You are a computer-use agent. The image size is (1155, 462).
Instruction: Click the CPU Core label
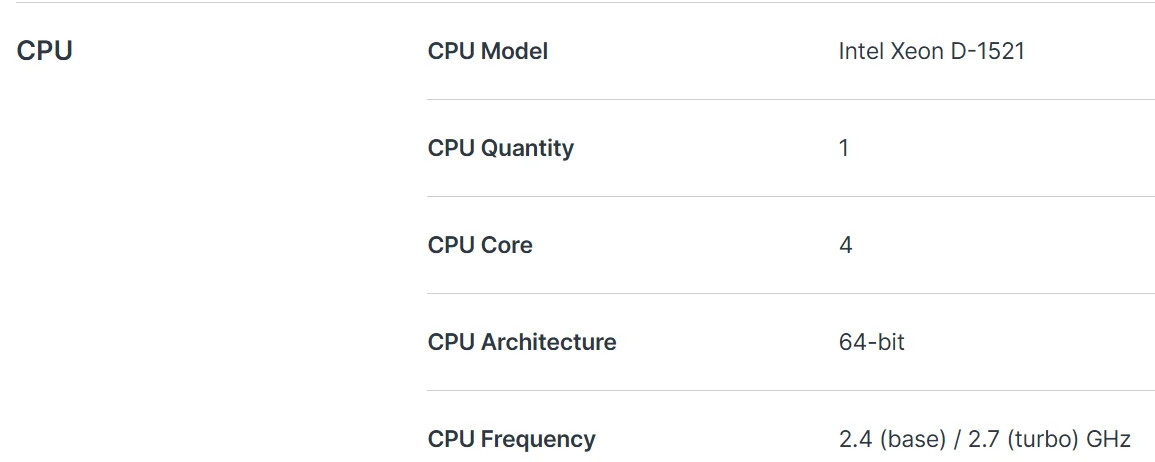[x=480, y=245]
